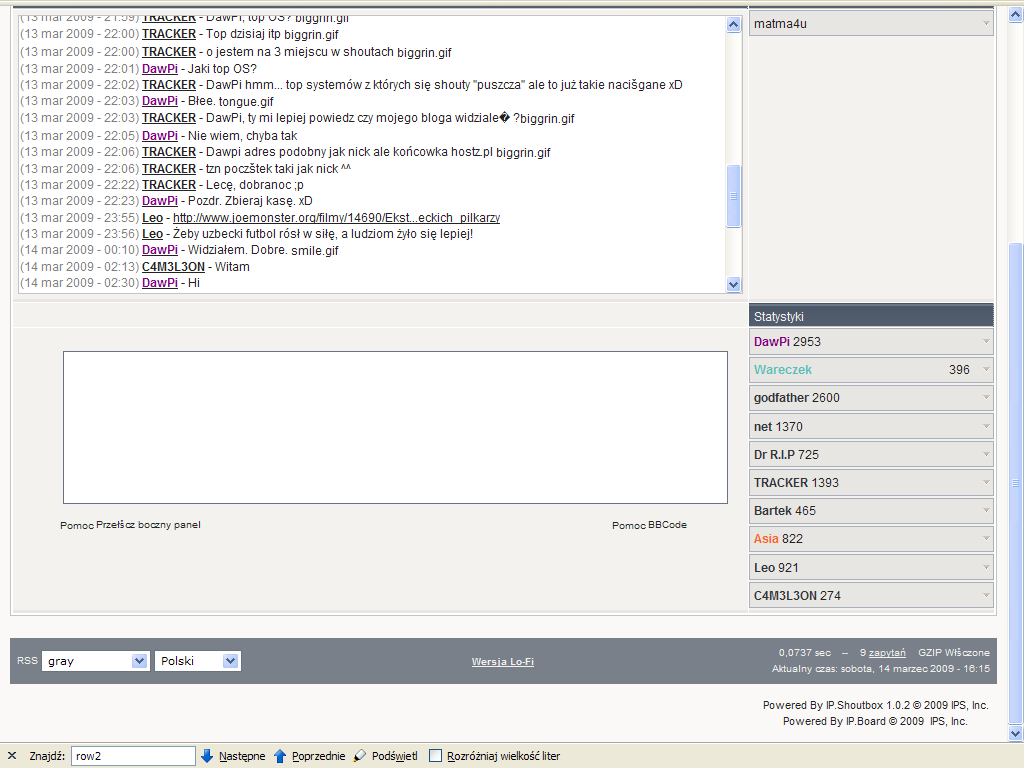Screen dimensions: 1024x768
Task: Click the Podświetl highlighter icon
Action: 361,756
